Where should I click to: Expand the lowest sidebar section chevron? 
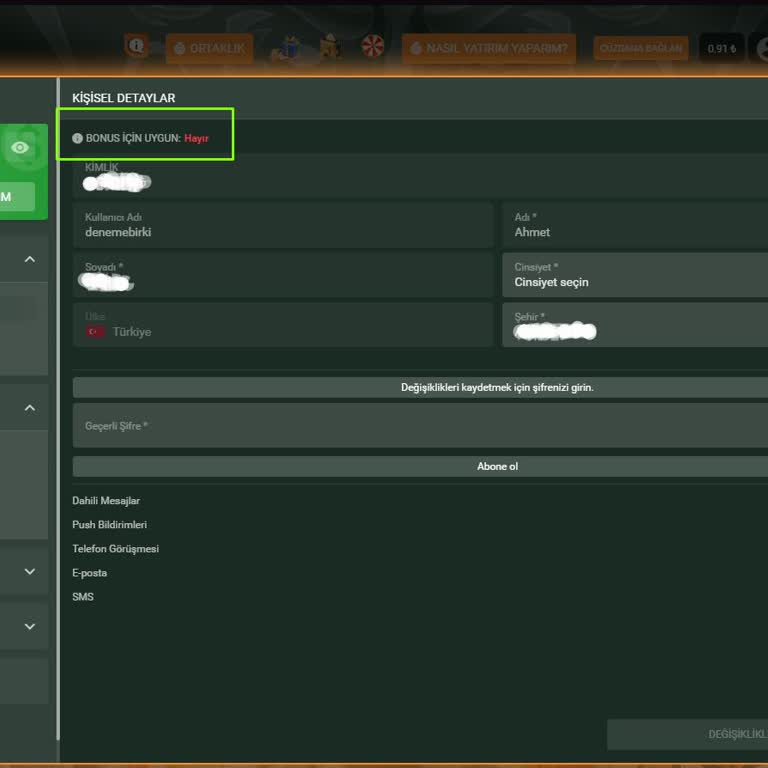click(29, 626)
